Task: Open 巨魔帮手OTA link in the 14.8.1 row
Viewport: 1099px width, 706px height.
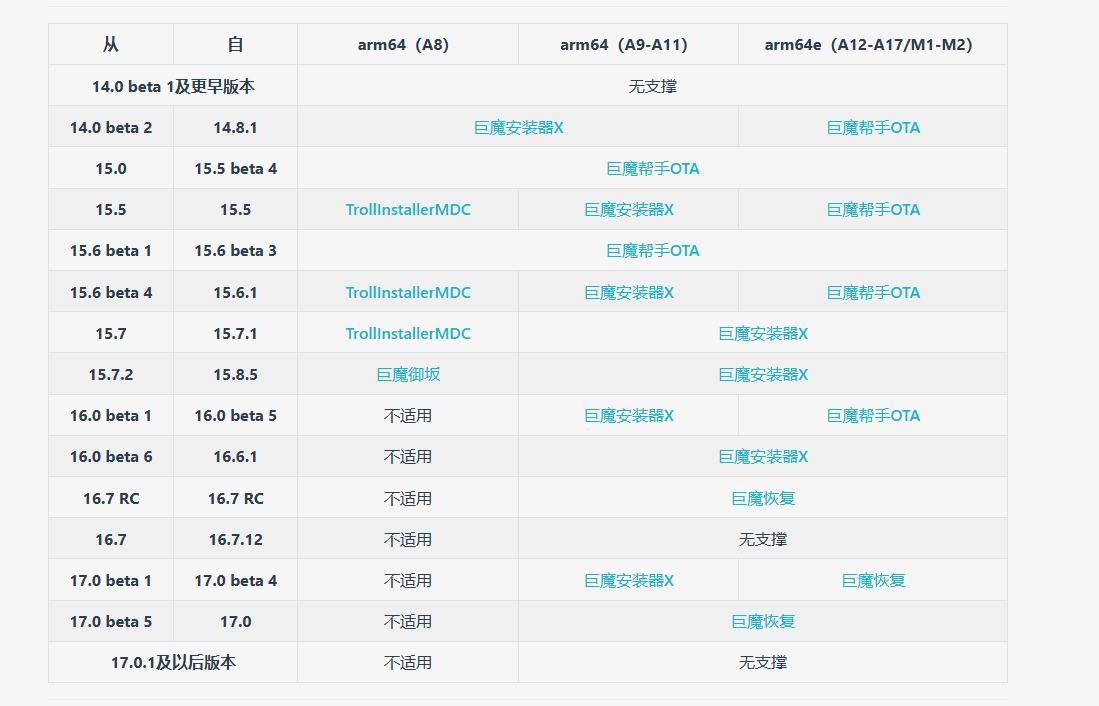Action: pos(873,128)
